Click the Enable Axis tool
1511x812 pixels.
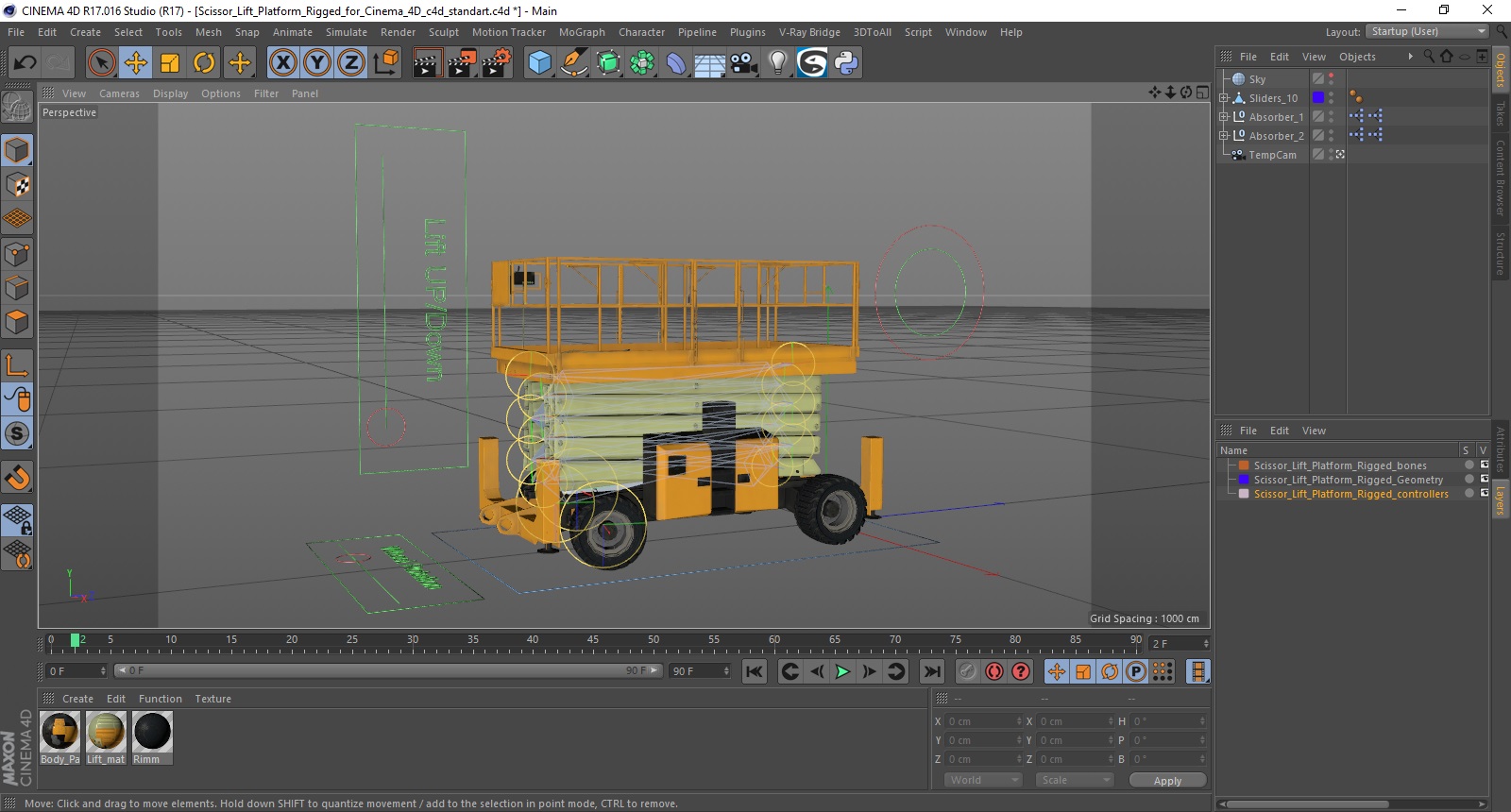(x=17, y=364)
